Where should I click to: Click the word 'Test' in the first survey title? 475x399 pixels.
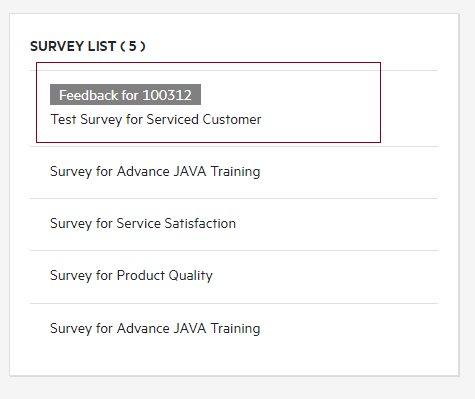(63, 120)
